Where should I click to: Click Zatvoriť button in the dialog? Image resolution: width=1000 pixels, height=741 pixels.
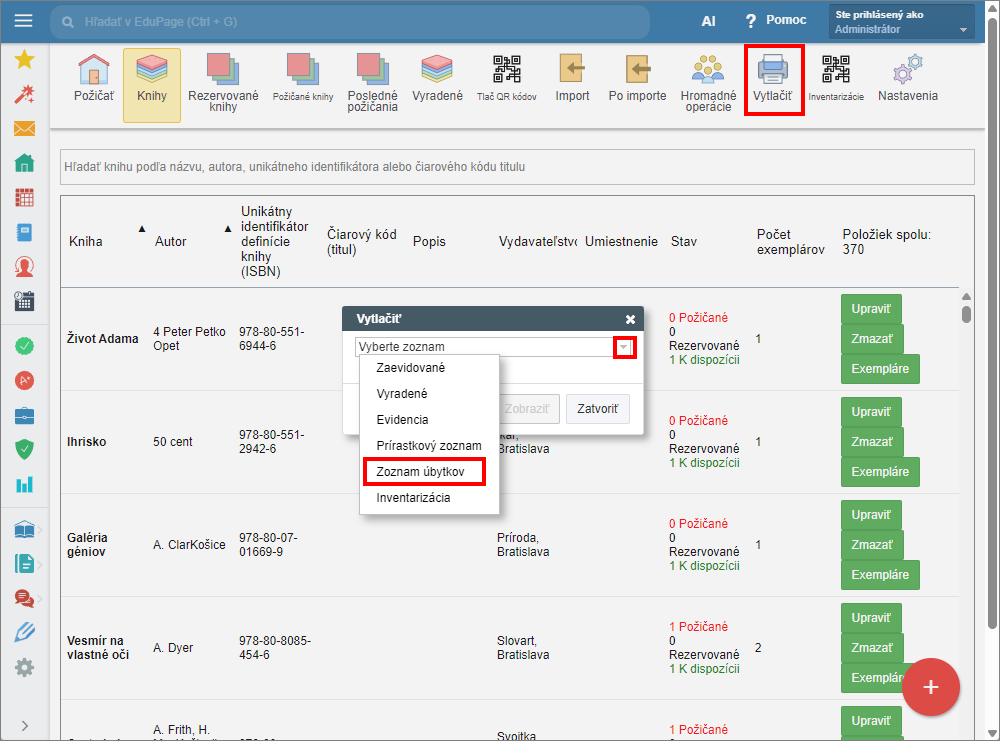[597, 409]
